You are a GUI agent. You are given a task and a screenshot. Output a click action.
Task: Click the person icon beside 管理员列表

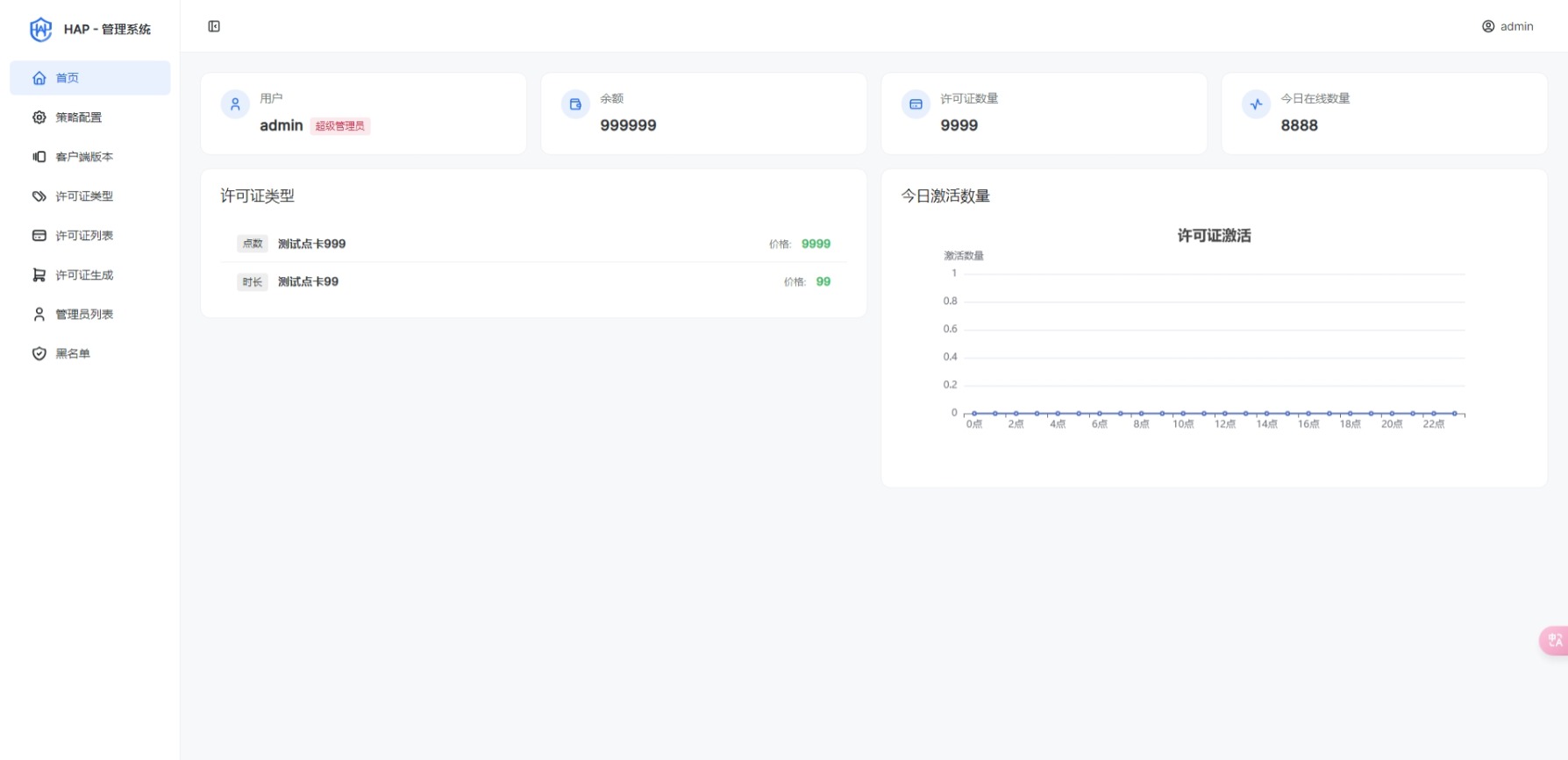point(39,315)
